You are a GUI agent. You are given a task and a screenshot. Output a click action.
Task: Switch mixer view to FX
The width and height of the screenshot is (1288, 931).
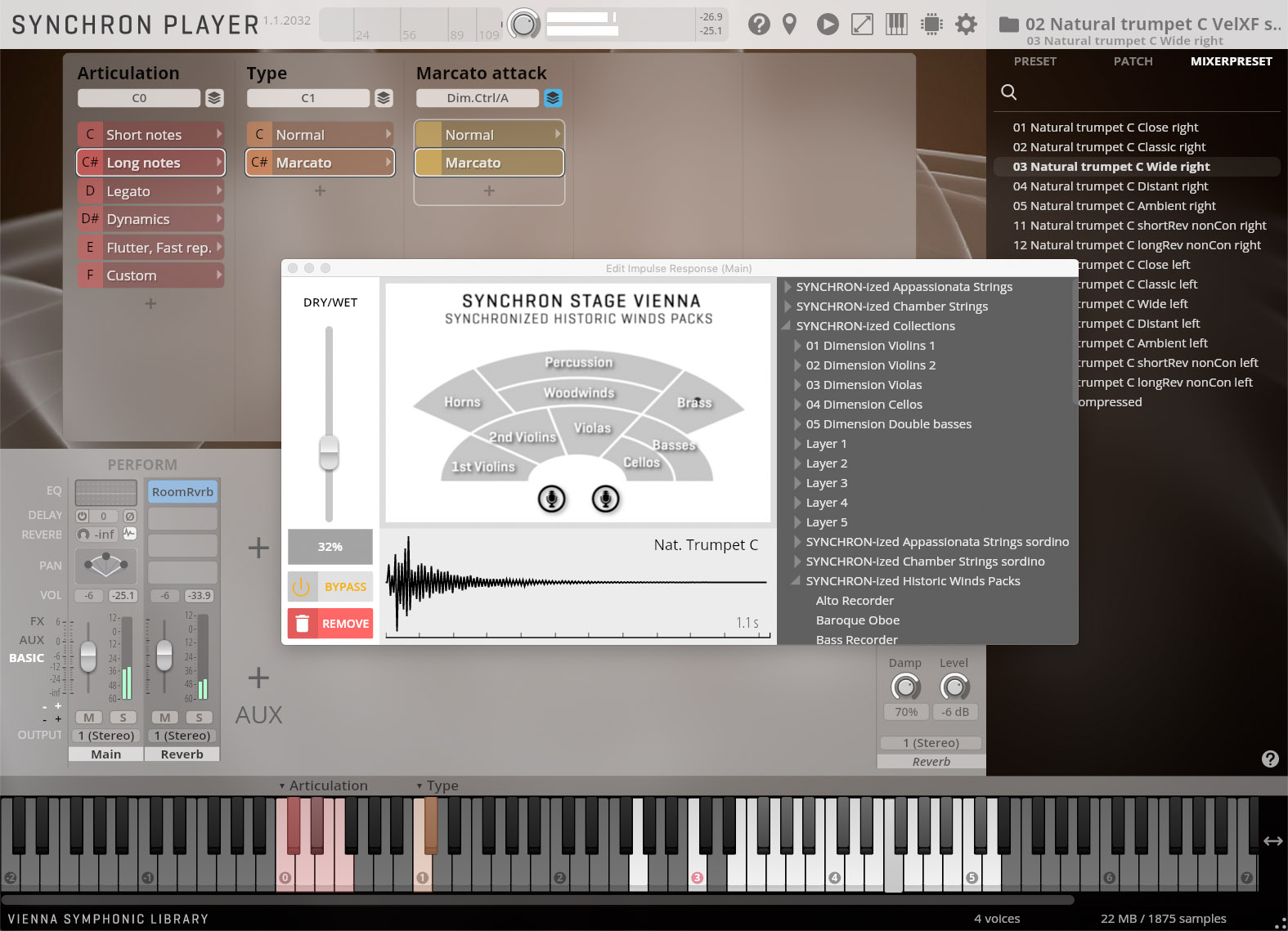37,621
